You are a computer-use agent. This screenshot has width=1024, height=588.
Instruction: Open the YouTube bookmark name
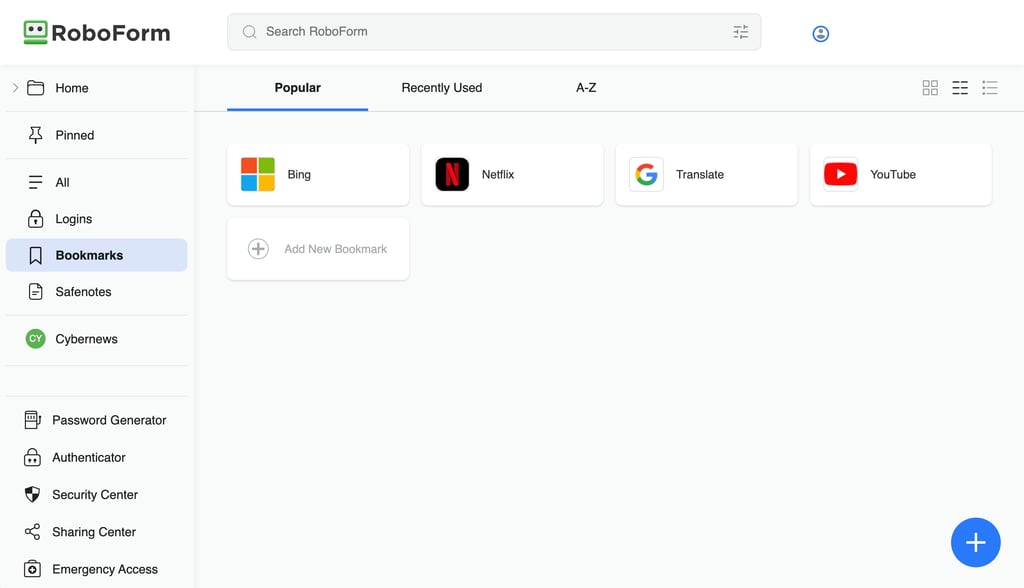[893, 174]
